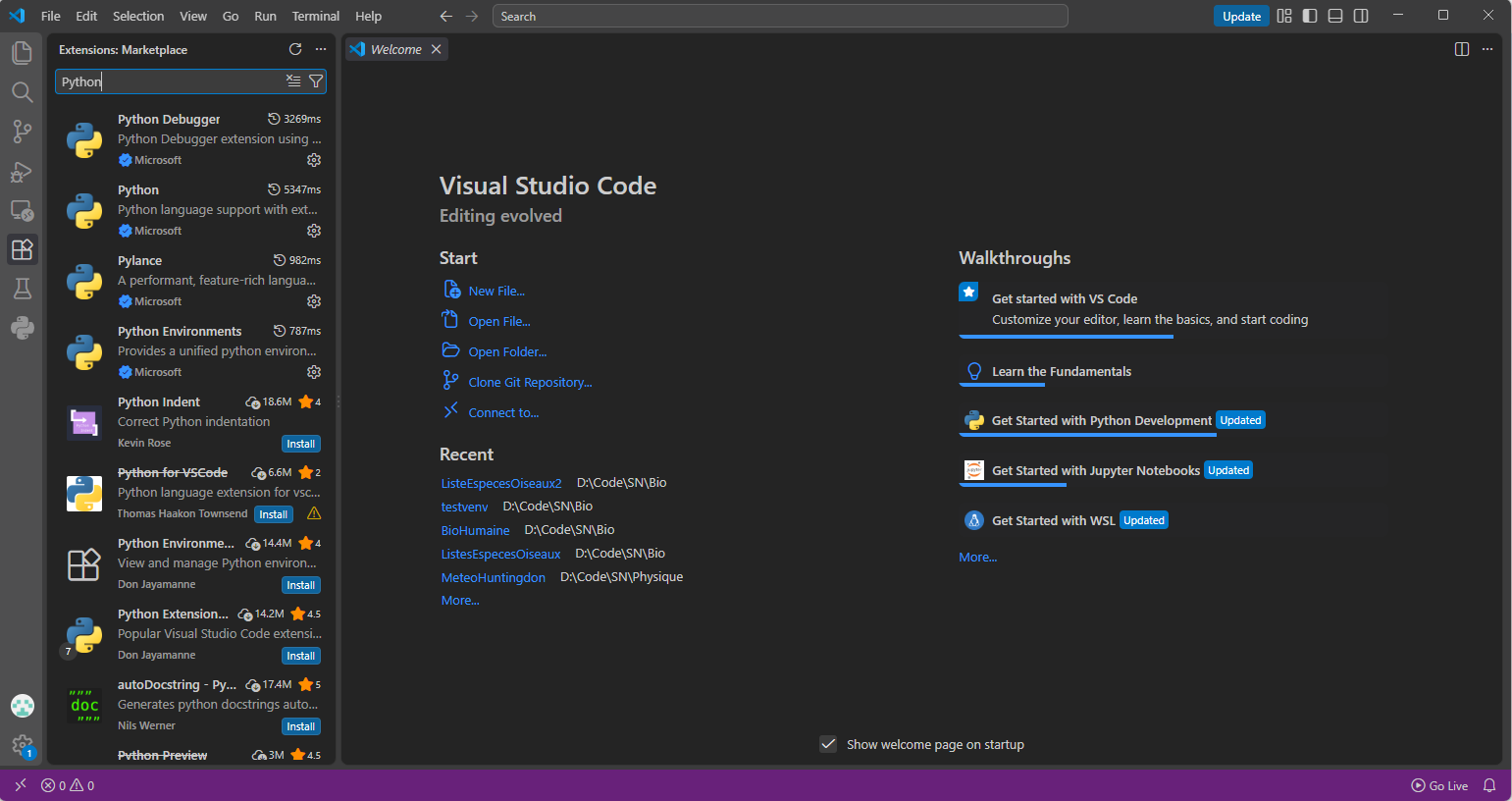This screenshot has width=1512, height=801.
Task: Open Remote Explorer view
Action: 23,211
